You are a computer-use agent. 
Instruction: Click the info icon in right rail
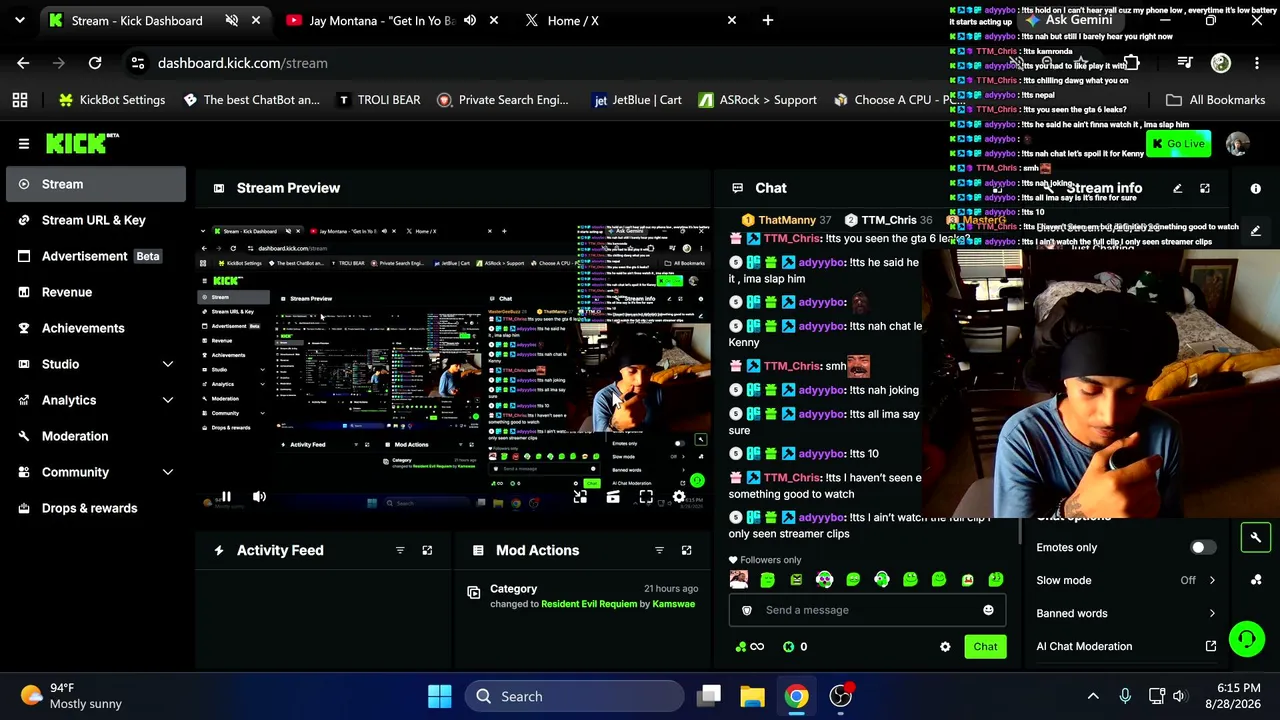click(x=1256, y=188)
